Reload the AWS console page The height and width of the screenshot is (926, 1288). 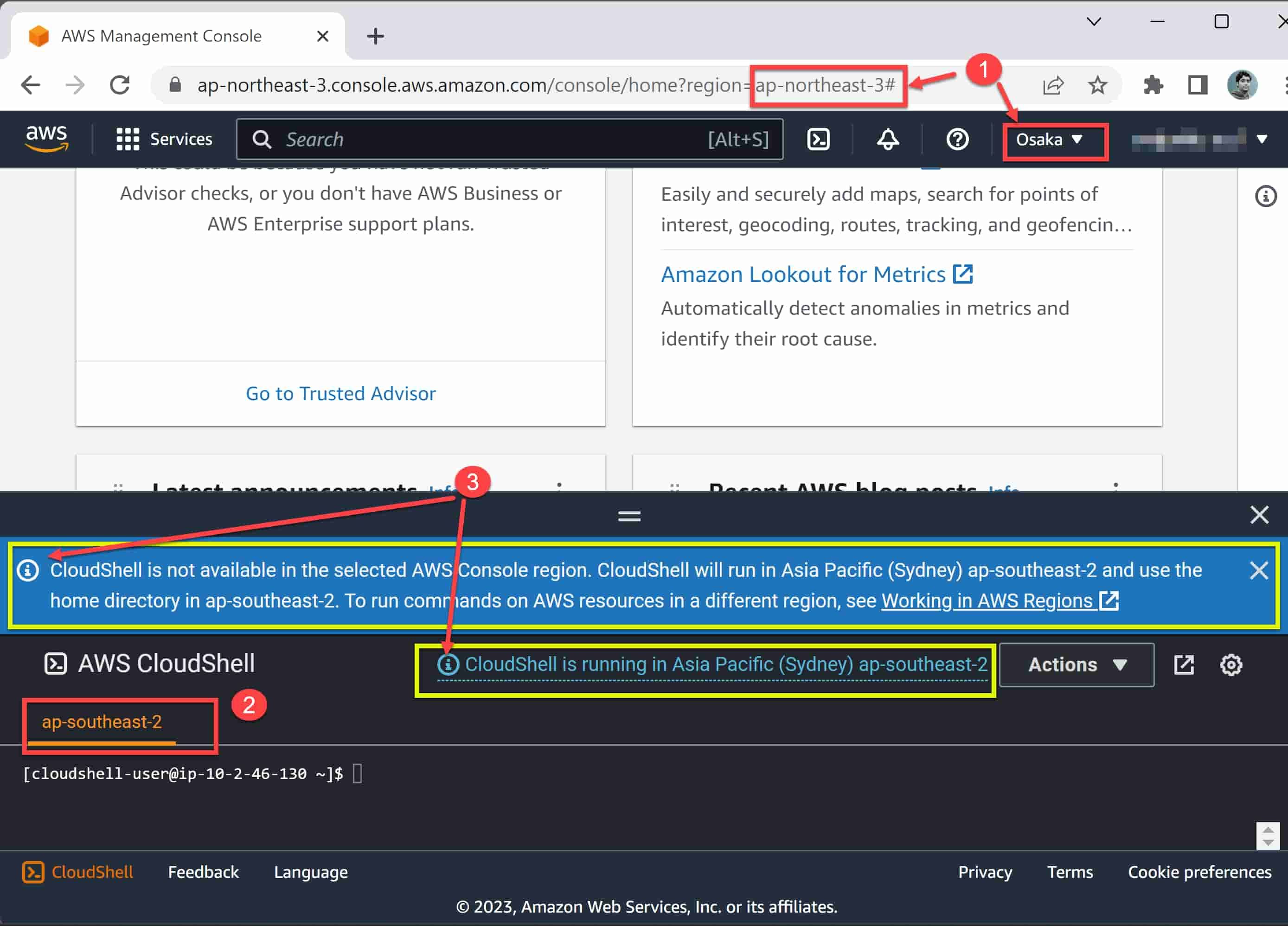coord(120,85)
